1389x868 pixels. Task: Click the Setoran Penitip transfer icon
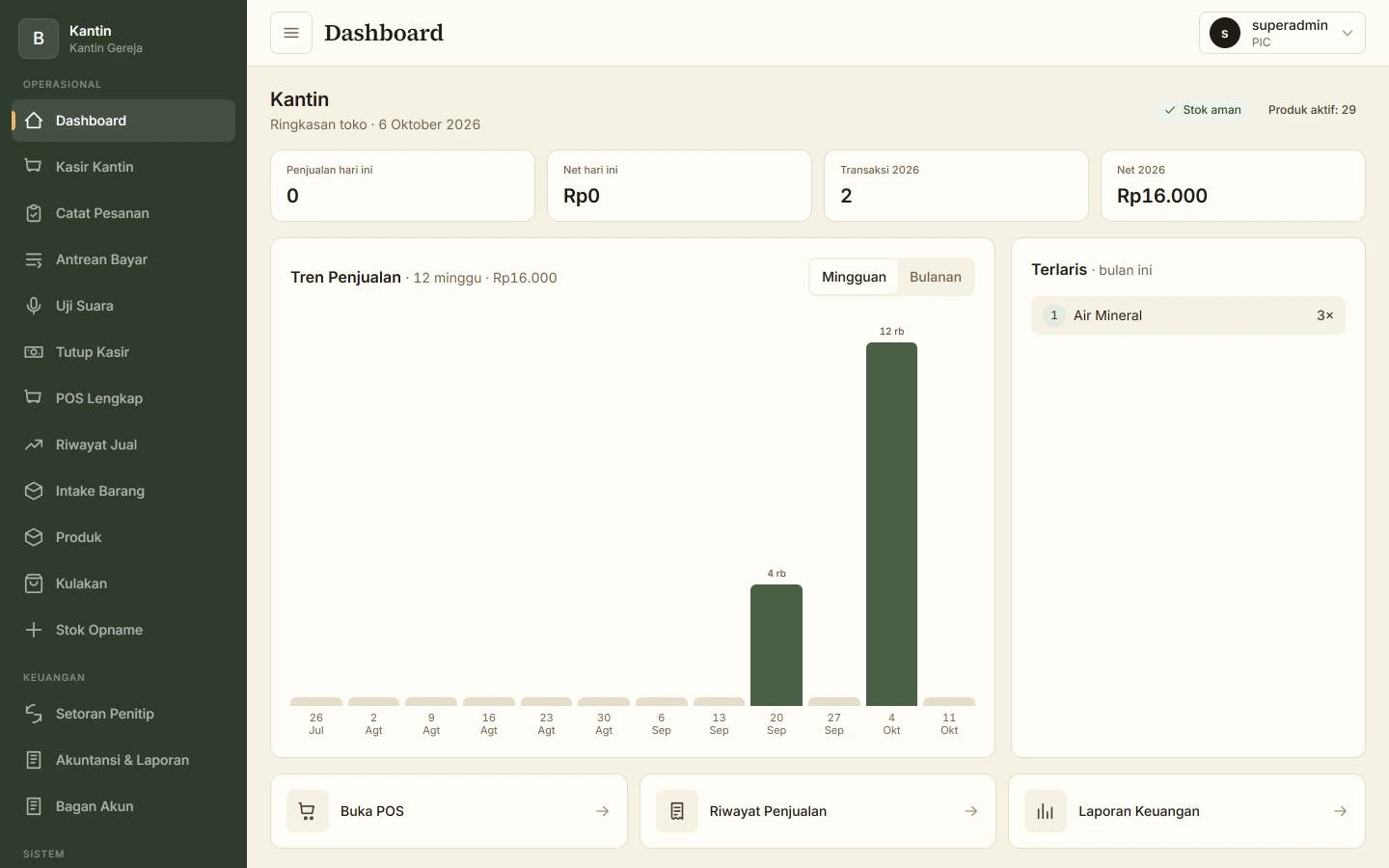point(34,714)
